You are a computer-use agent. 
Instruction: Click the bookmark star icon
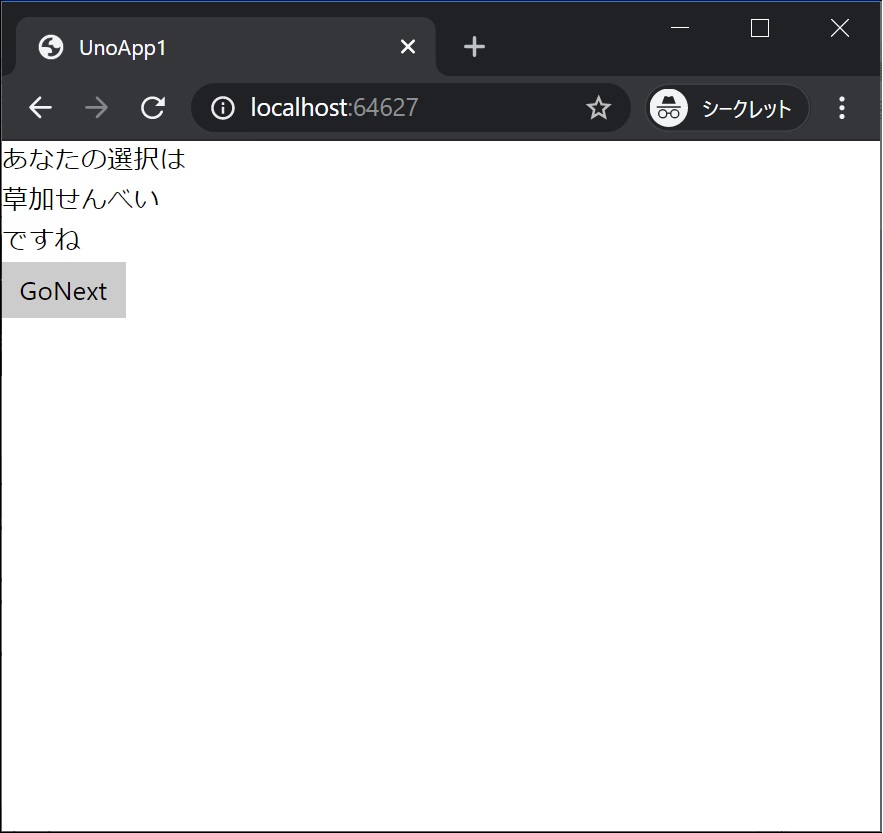(x=598, y=107)
